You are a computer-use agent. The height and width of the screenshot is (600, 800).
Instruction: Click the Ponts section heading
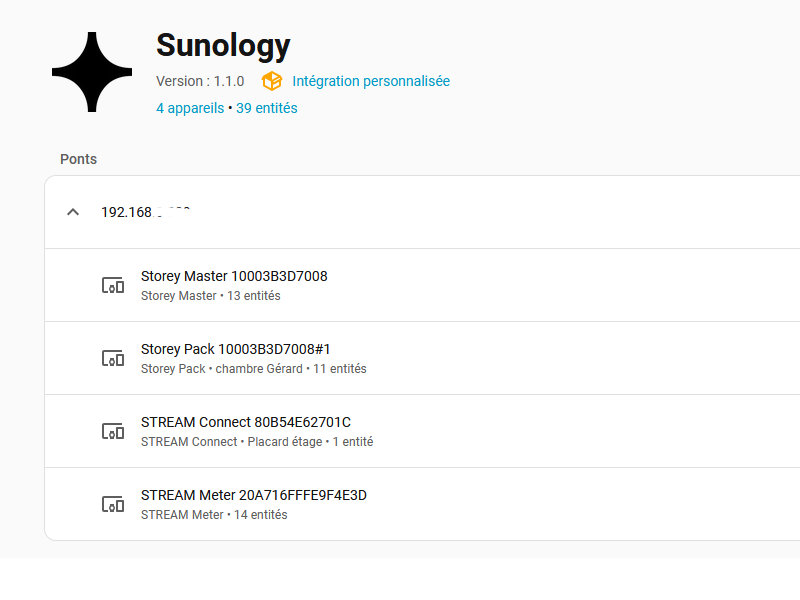[78, 159]
